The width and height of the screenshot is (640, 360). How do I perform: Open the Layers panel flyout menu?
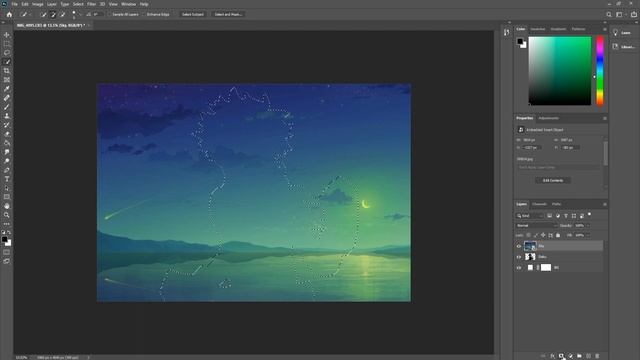604,204
